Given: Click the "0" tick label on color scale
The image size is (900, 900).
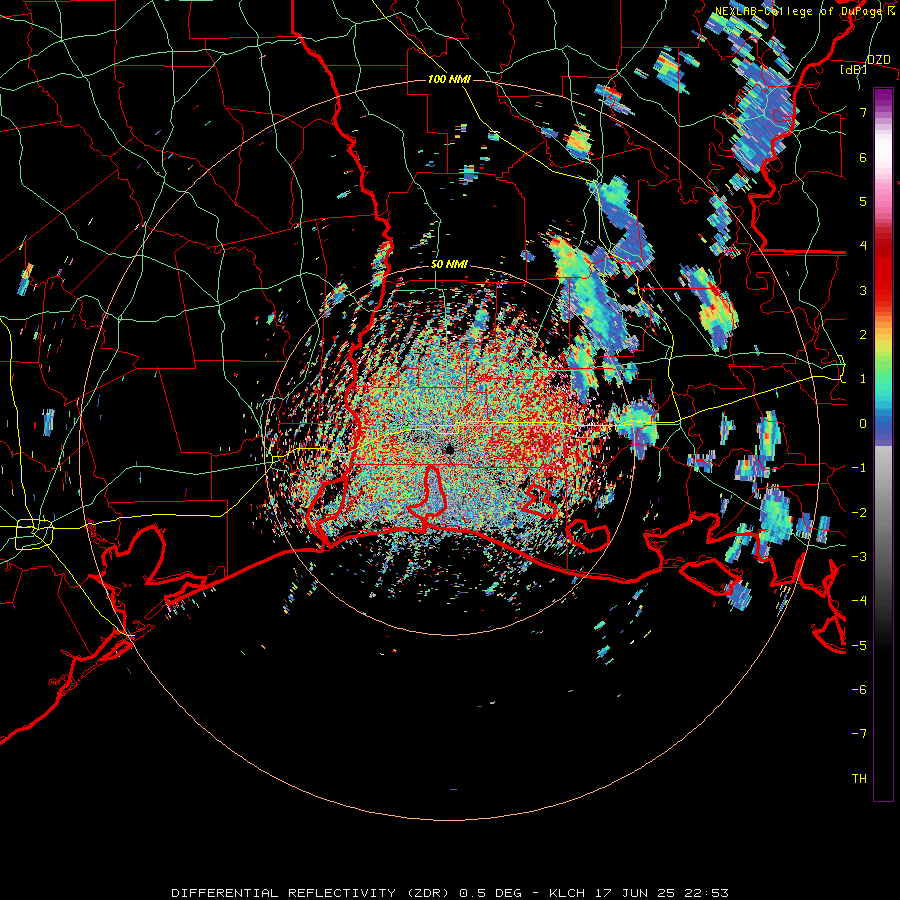Looking at the screenshot, I should (863, 424).
